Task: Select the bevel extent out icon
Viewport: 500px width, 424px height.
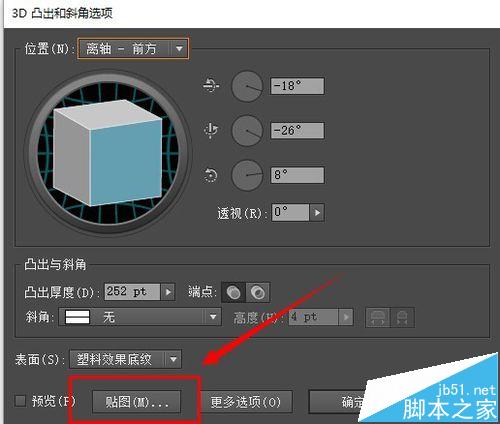Action: pos(378,317)
